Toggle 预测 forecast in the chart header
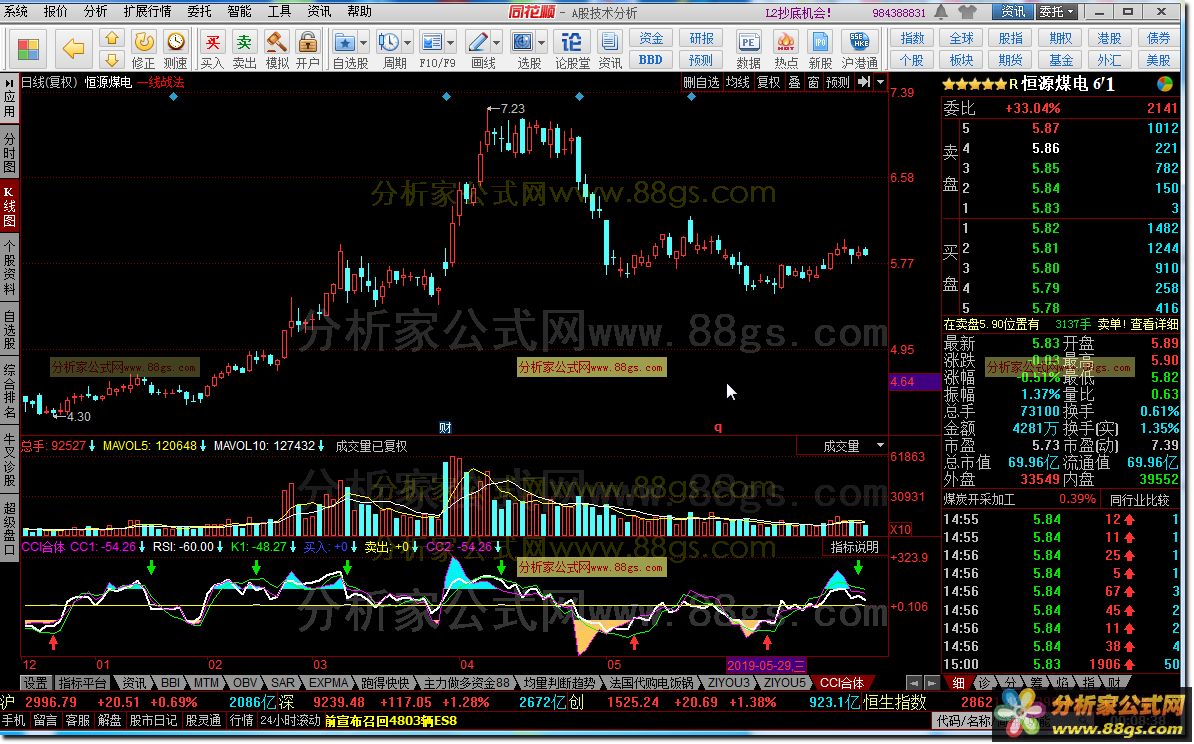Viewport: 1194px width, 744px height. (x=838, y=82)
